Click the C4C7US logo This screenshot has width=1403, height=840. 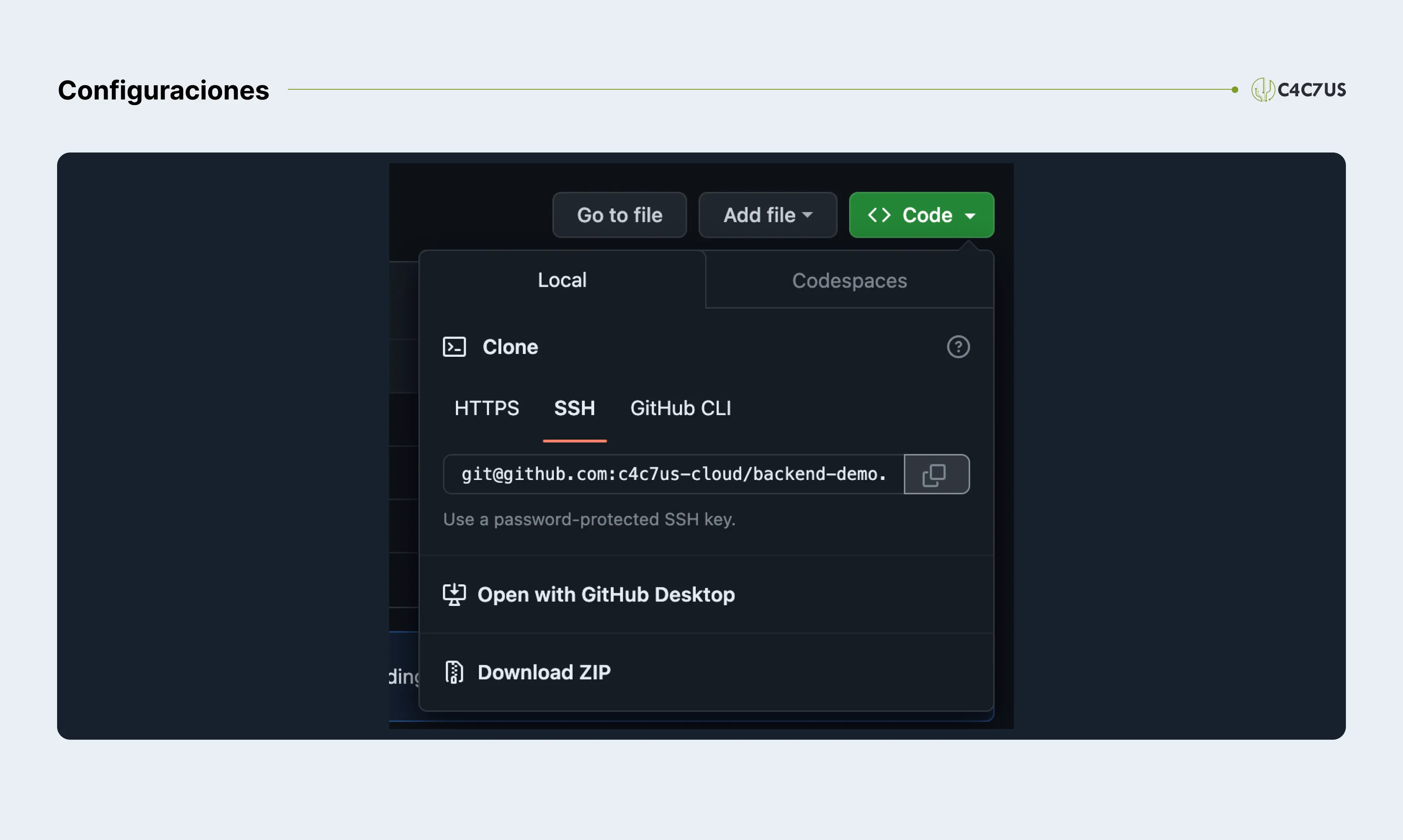(x=1298, y=89)
